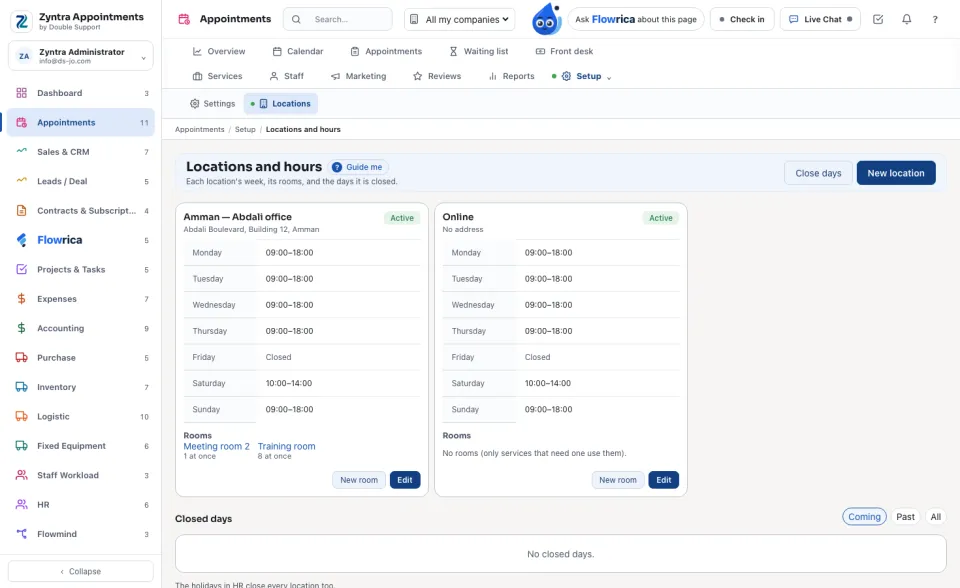Screen dimensions: 960x588
Task: Click the Close days button
Action: [x=818, y=173]
